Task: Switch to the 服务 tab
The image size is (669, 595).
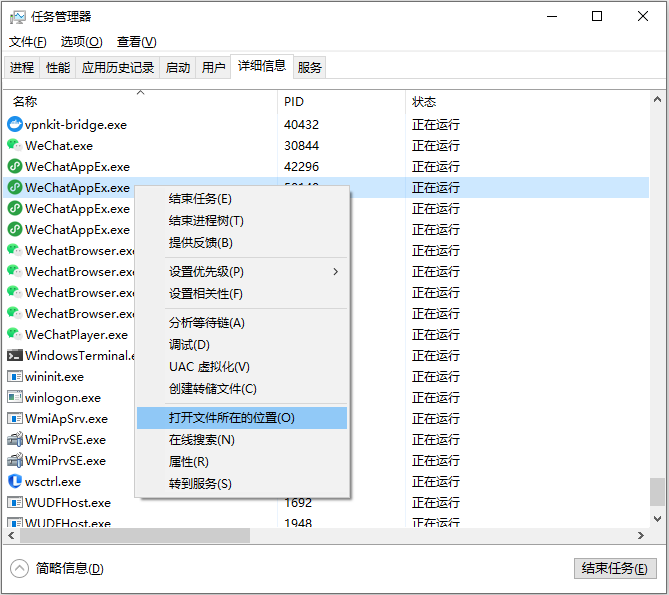Action: tap(309, 67)
